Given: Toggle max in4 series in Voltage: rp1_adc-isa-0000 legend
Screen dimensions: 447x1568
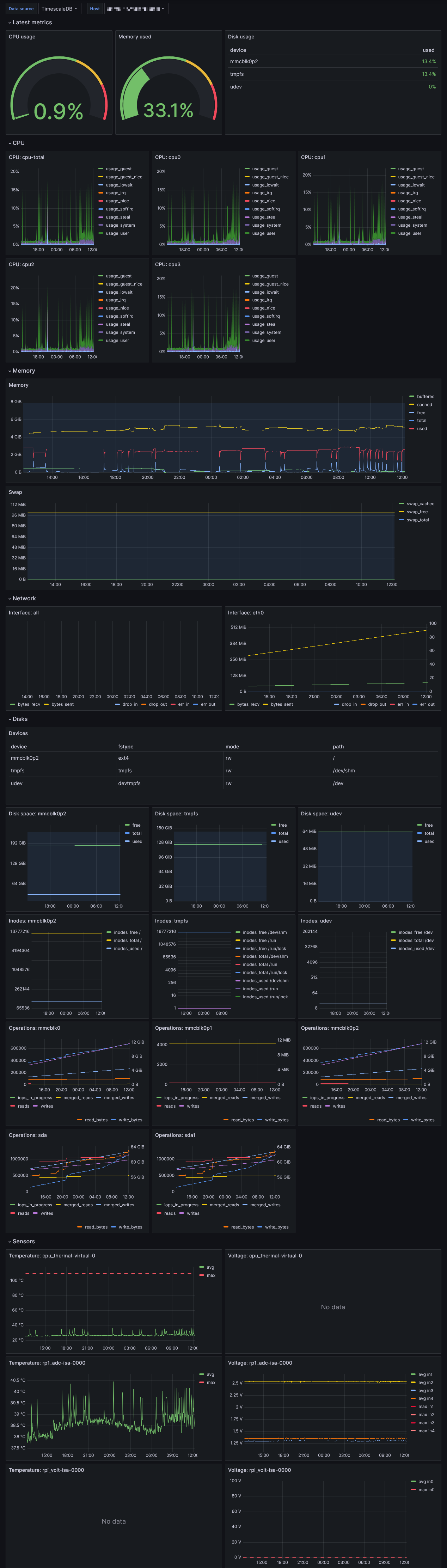Looking at the screenshot, I should click(426, 1431).
